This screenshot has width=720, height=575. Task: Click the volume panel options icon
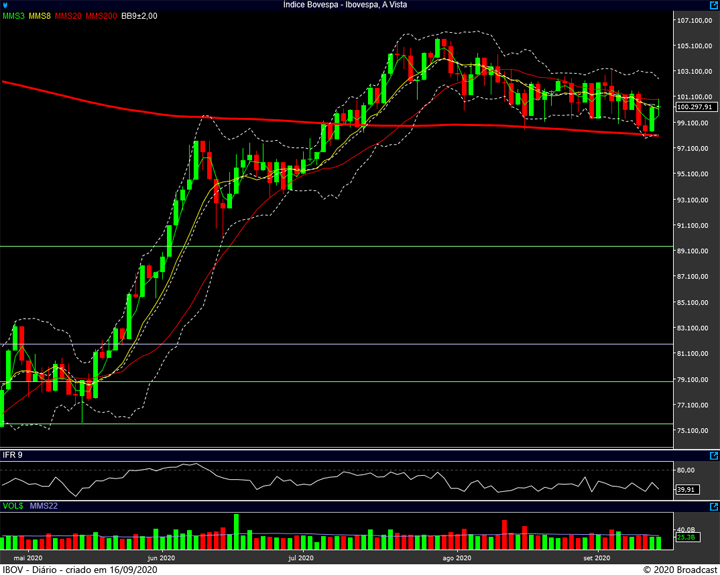pos(713,508)
